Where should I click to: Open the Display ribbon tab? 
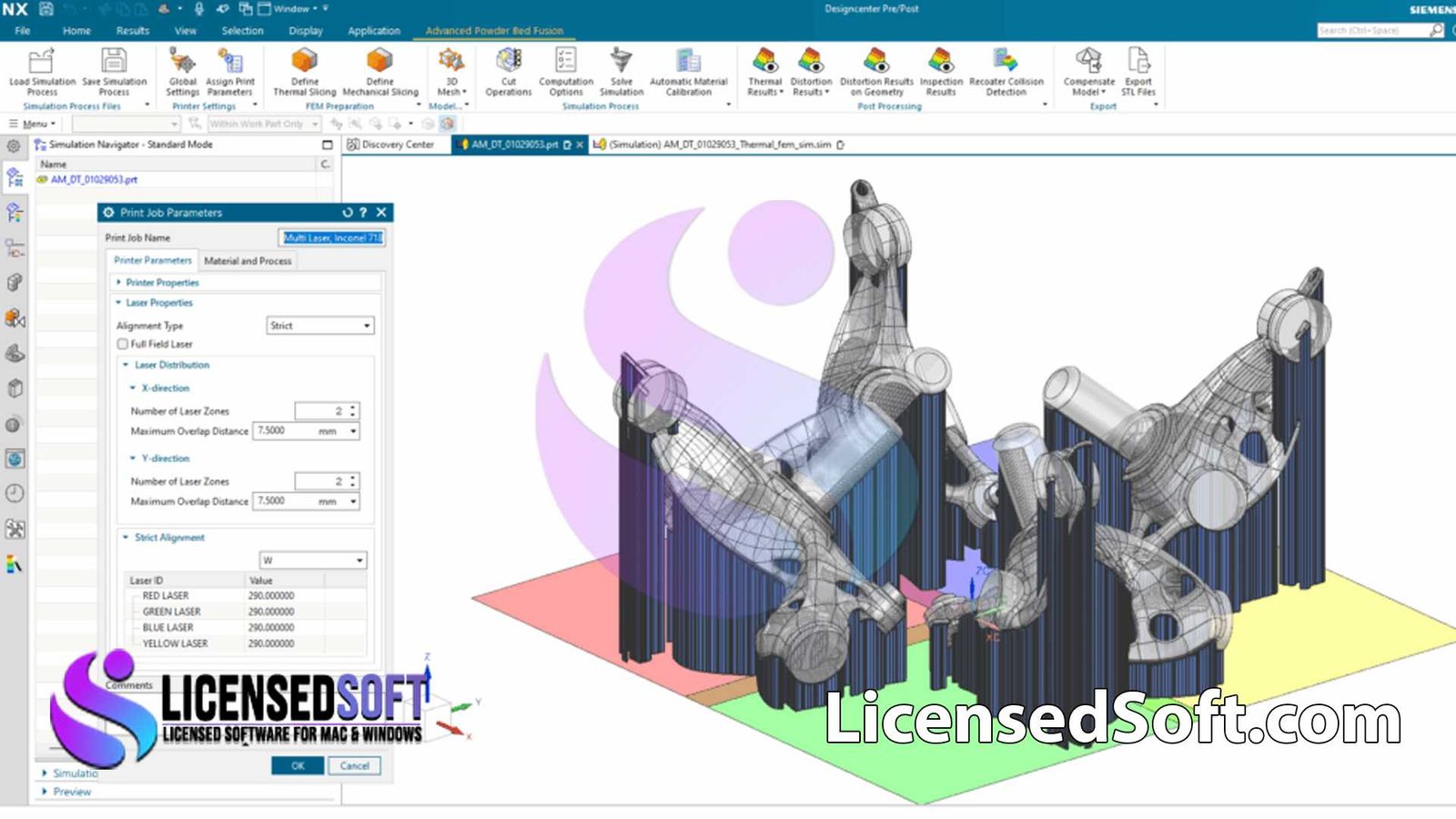coord(305,30)
